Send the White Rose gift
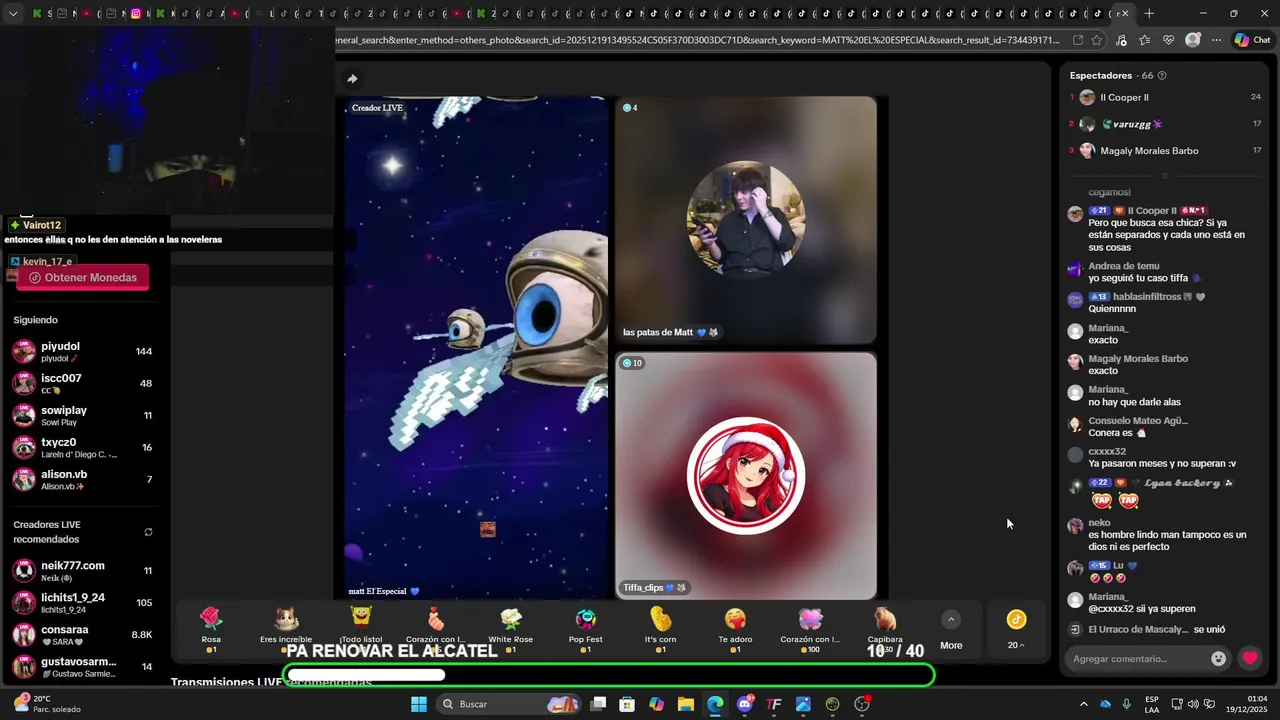Screen dimensions: 1280x720 (x=511, y=629)
